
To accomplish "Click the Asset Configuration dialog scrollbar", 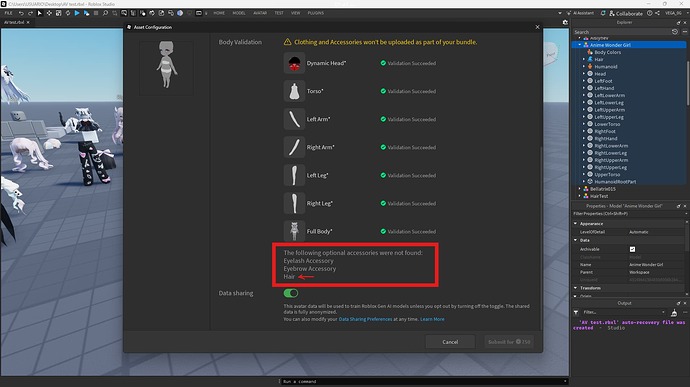I will click(541, 238).
